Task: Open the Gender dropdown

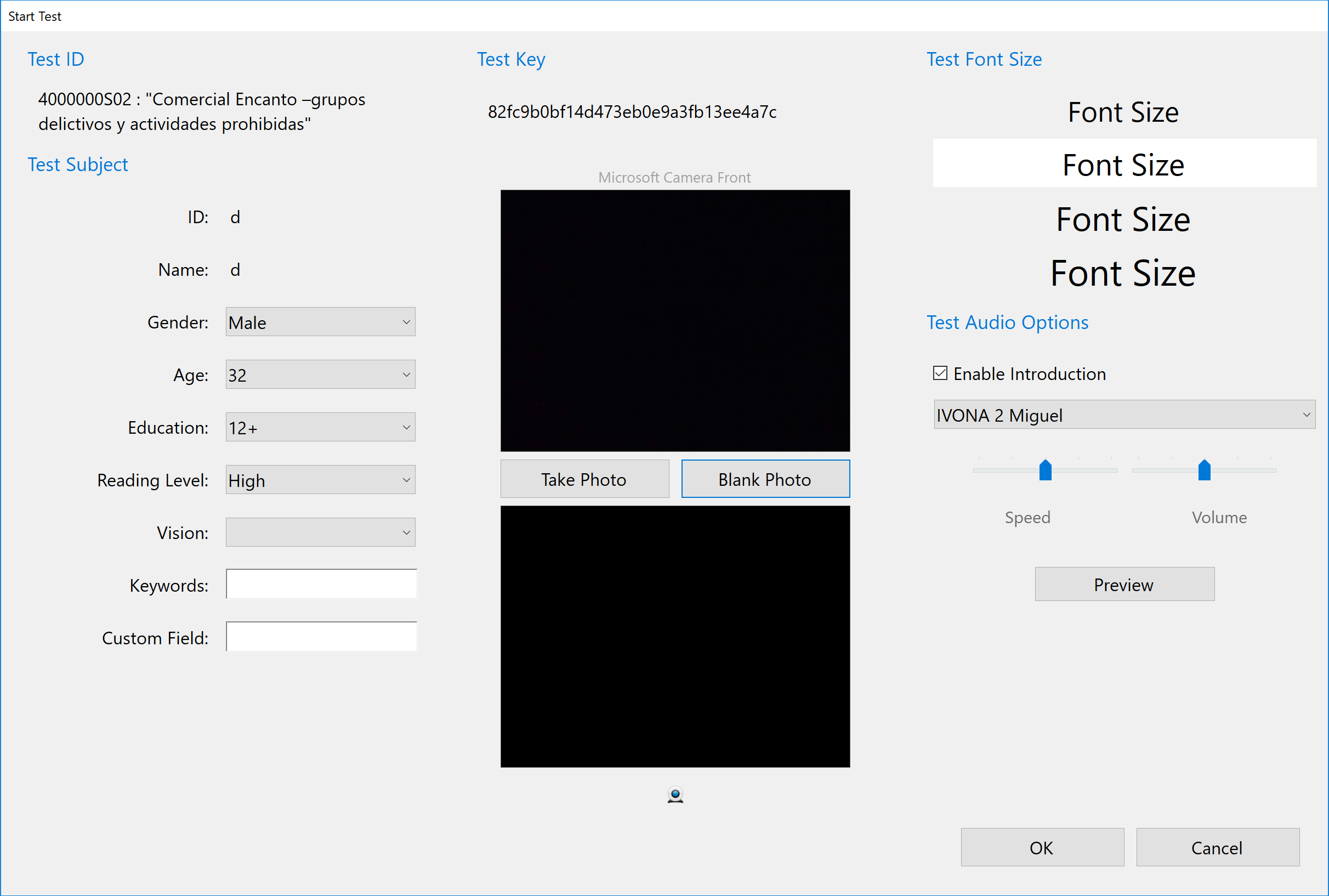Action: pos(321,322)
